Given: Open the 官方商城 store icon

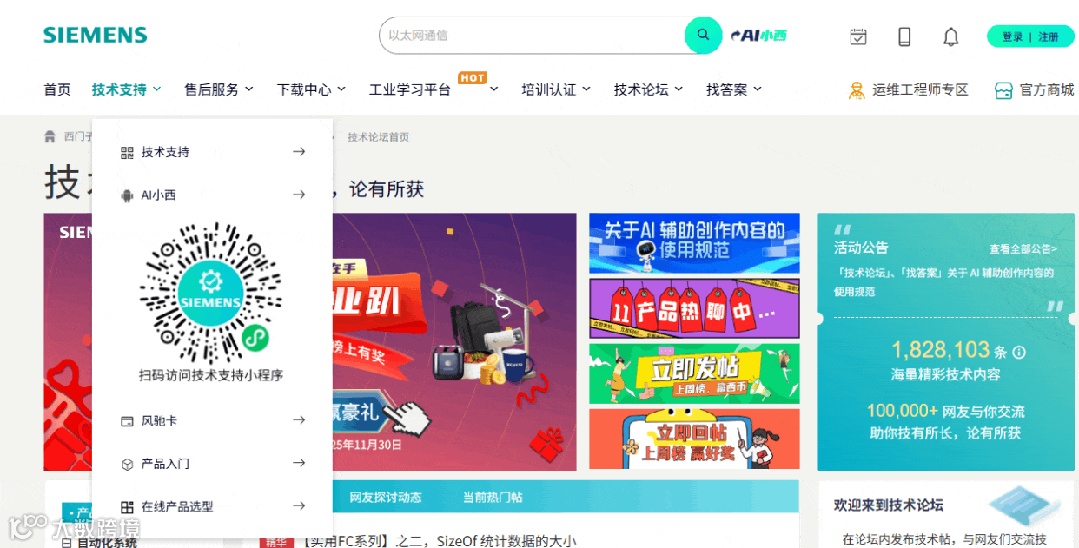Looking at the screenshot, I should point(1003,90).
